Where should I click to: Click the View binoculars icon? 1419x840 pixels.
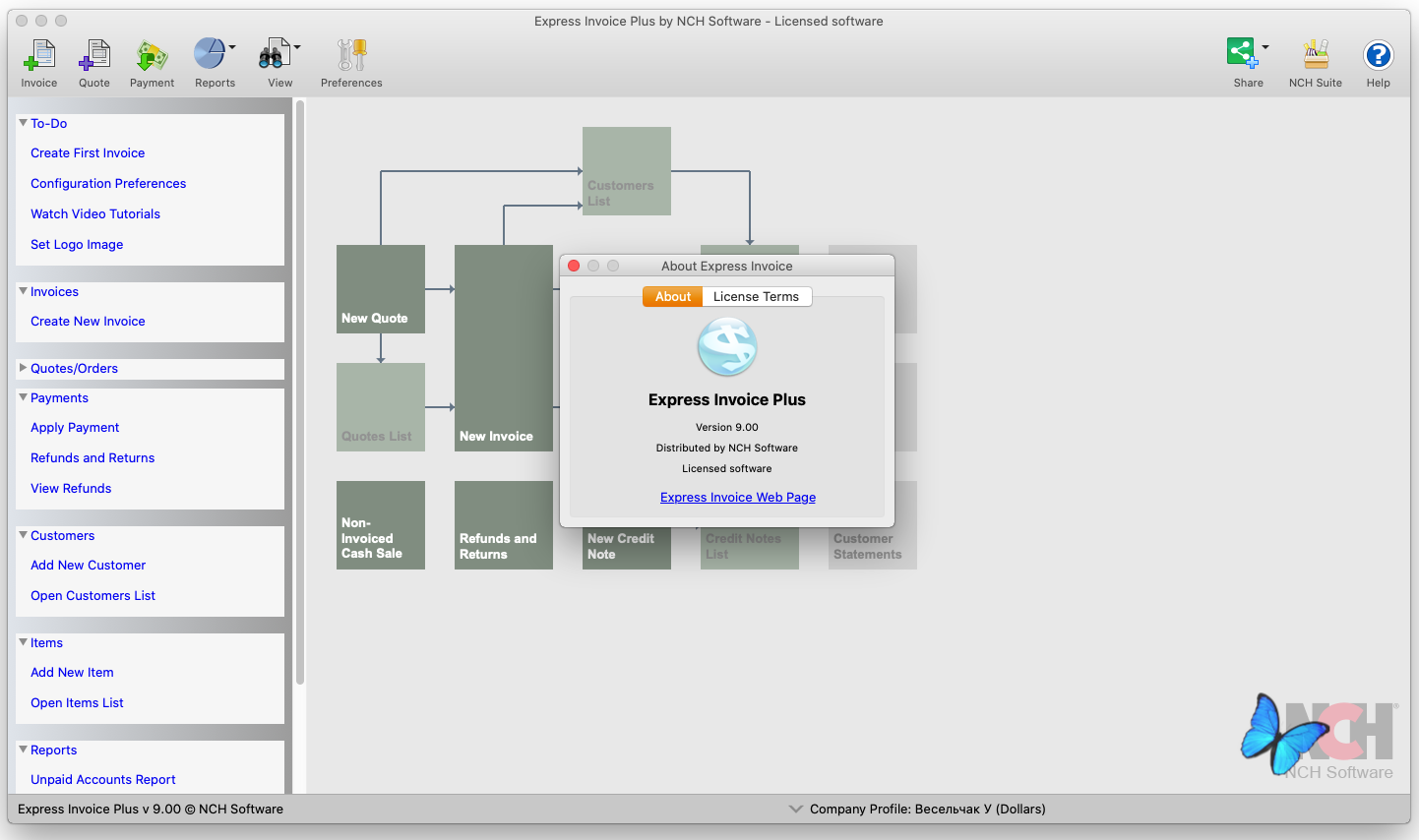pyautogui.click(x=275, y=54)
